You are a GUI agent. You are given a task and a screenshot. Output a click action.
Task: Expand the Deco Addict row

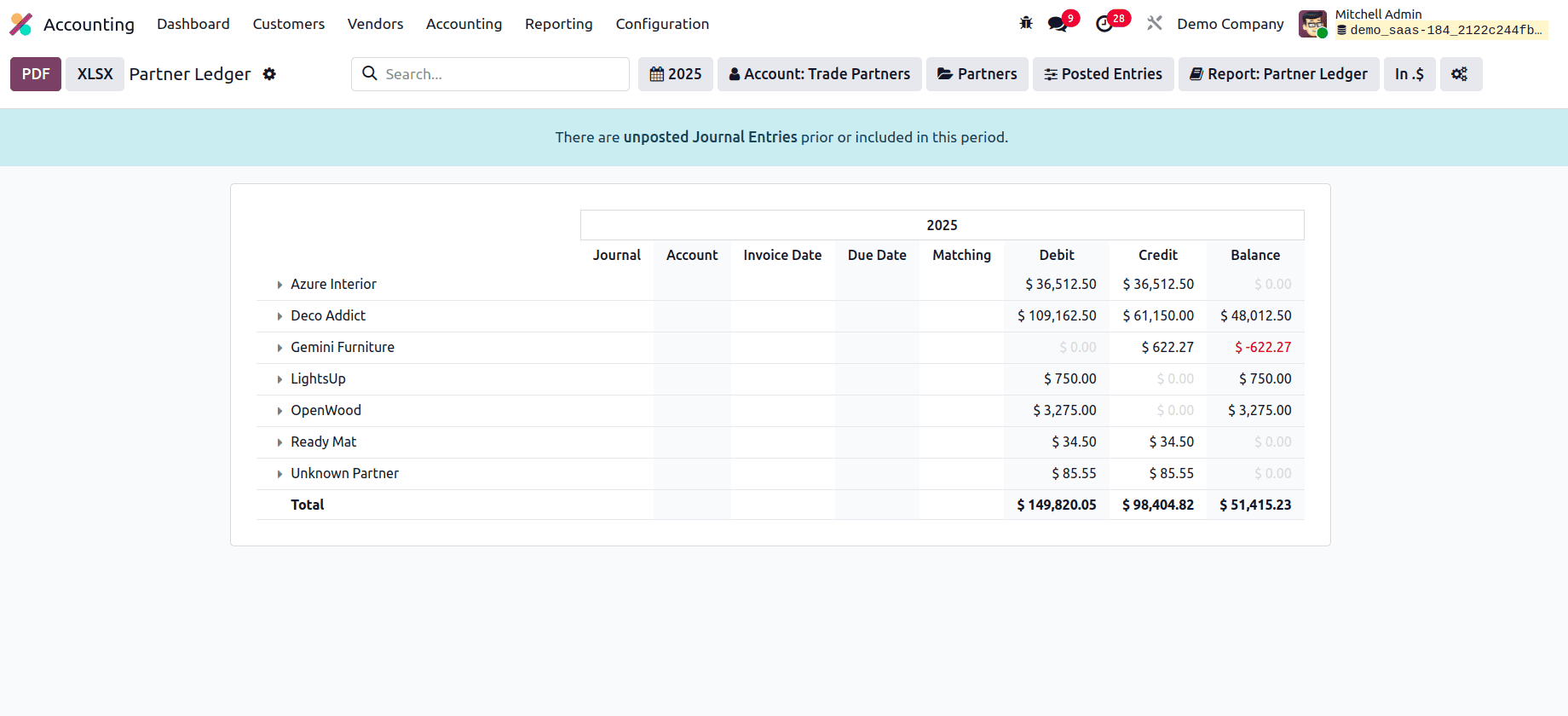coord(280,316)
